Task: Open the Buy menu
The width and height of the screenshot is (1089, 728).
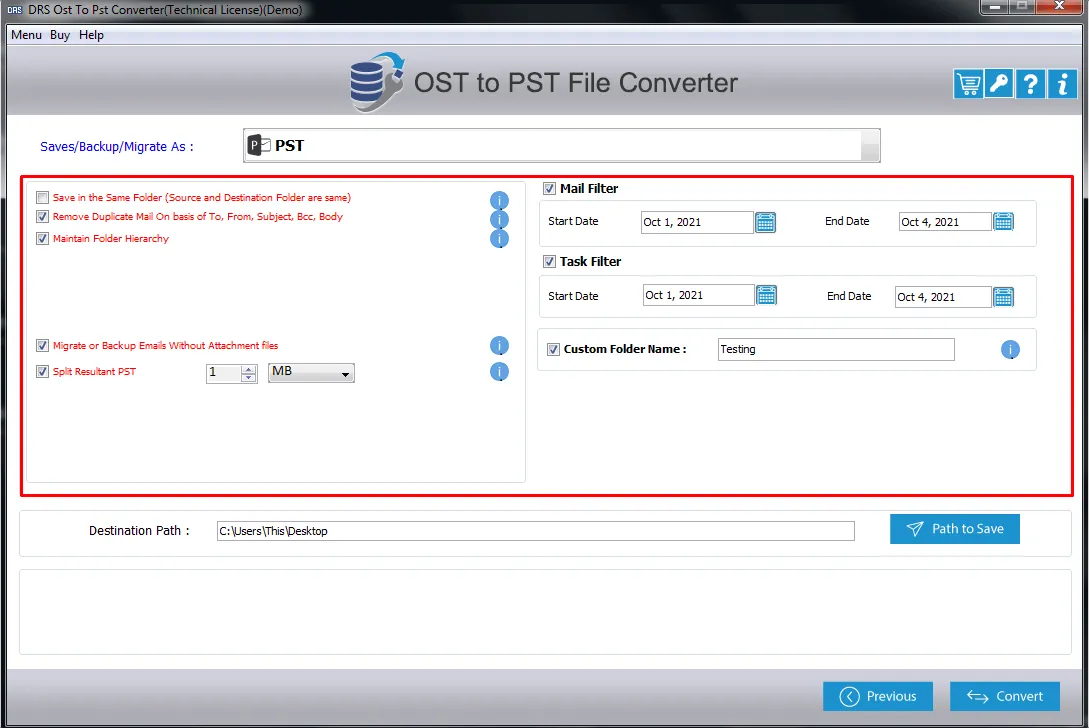Action: coord(60,35)
